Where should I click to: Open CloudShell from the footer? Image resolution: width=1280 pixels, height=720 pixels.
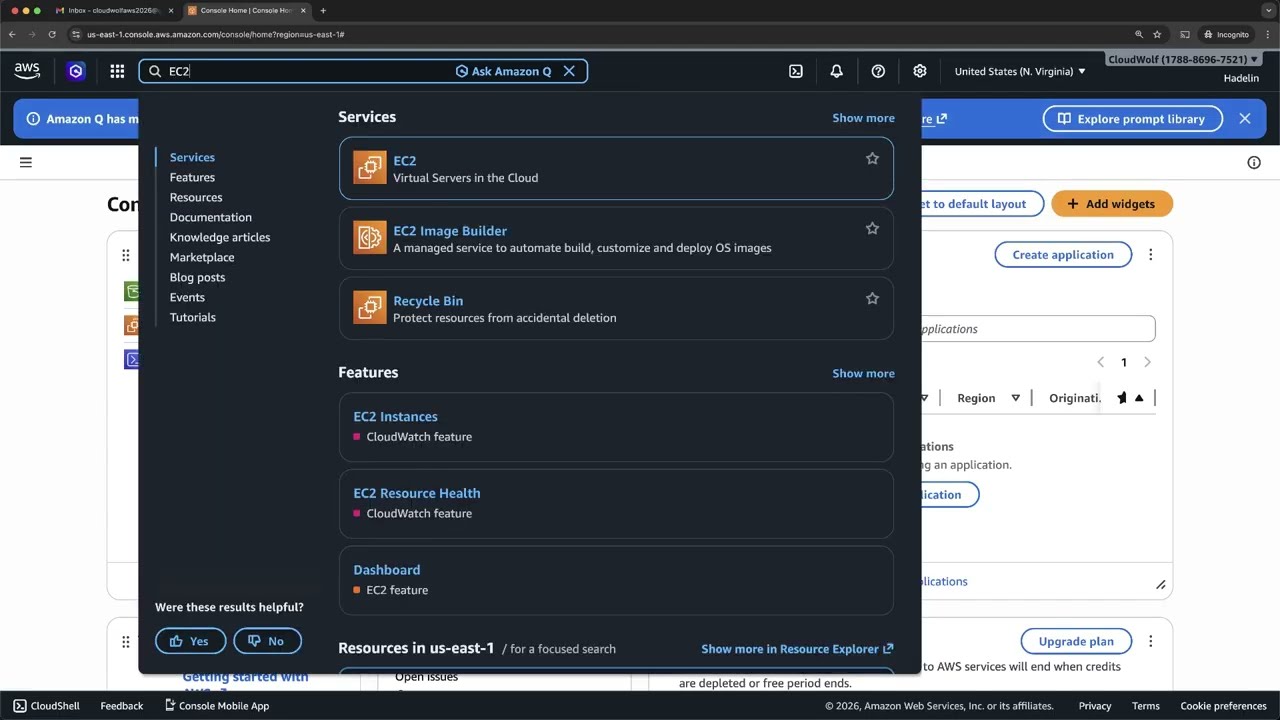coord(46,706)
